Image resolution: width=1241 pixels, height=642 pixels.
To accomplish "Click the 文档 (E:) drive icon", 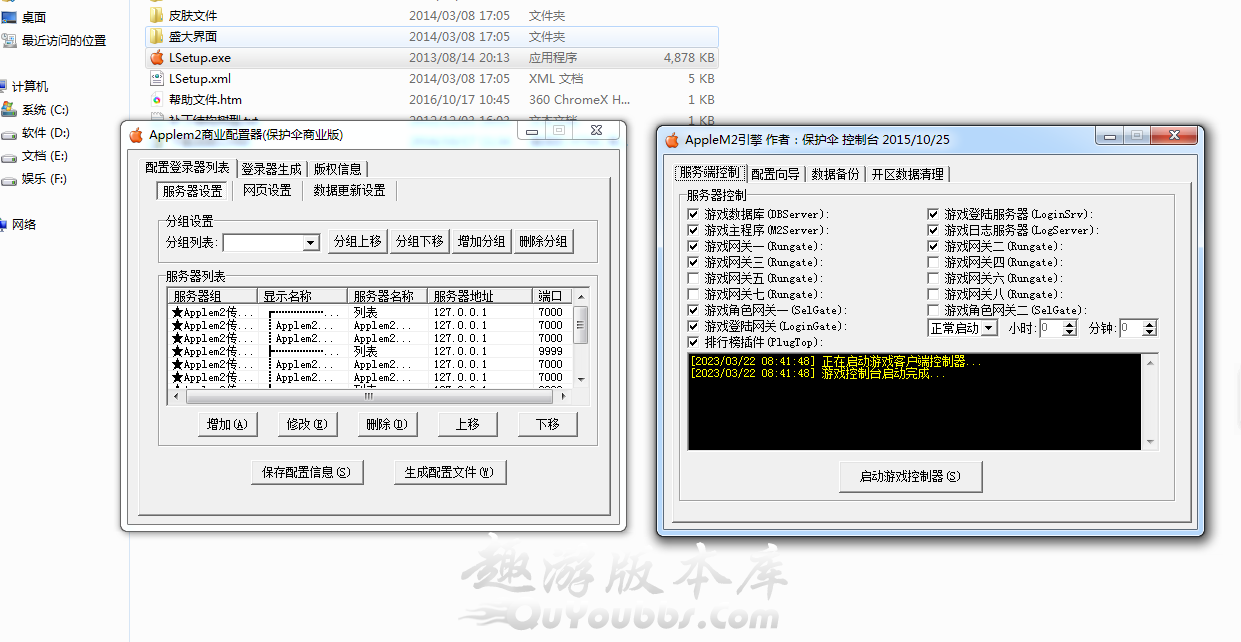I will [9, 156].
